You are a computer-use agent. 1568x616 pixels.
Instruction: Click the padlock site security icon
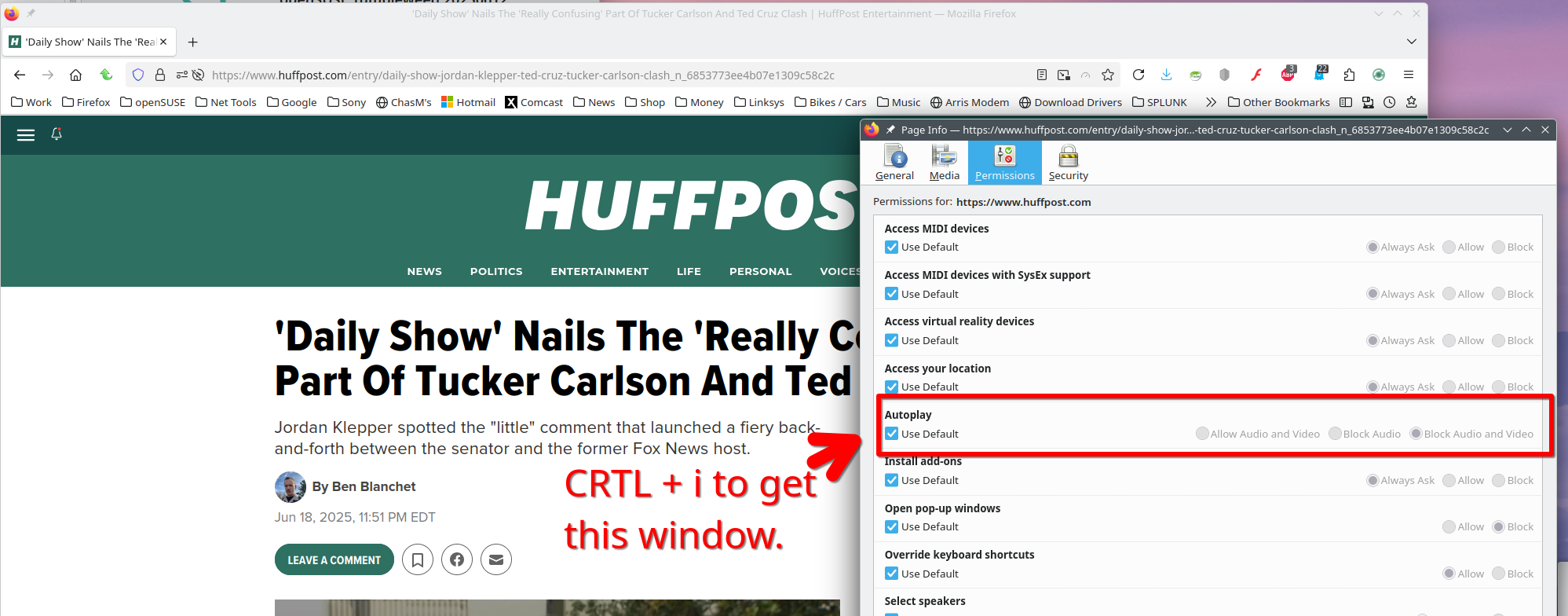[160, 75]
